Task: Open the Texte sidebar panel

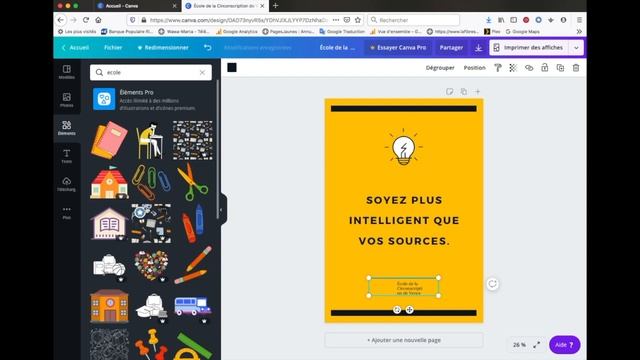Action: pyautogui.click(x=67, y=156)
